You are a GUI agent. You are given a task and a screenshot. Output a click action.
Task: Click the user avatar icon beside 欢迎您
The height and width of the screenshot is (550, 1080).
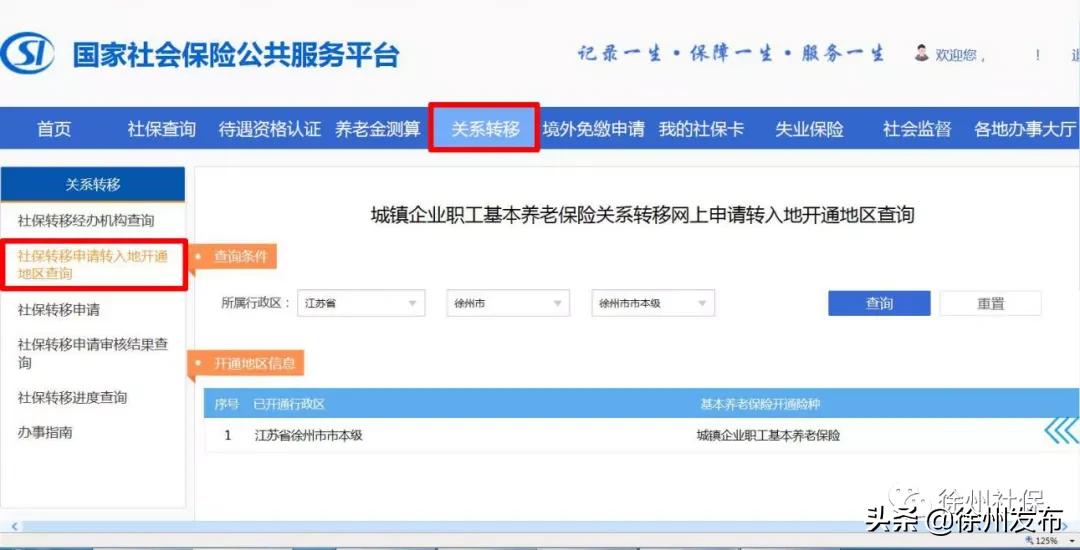[x=922, y=53]
